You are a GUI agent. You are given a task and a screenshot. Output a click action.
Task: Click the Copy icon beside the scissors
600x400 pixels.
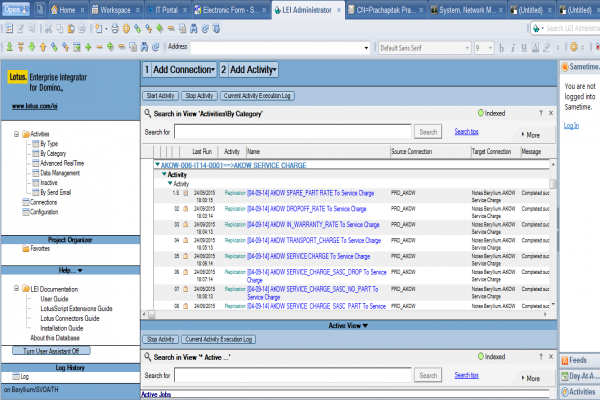(60, 29)
